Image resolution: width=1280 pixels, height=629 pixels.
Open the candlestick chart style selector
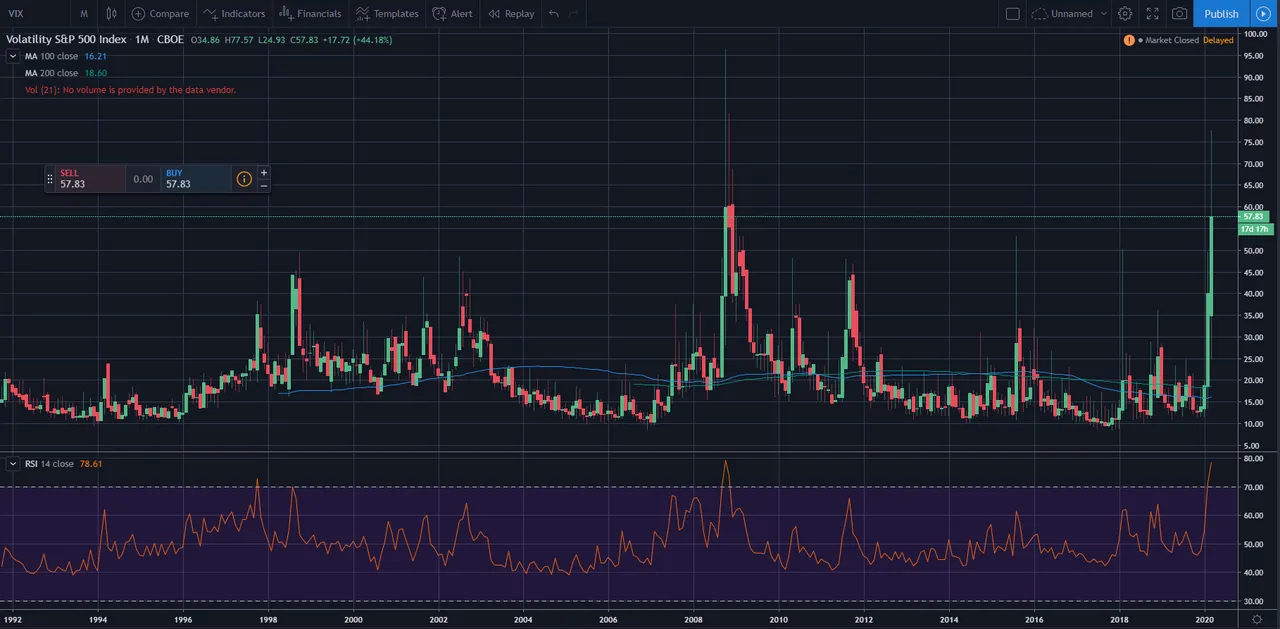click(x=111, y=14)
